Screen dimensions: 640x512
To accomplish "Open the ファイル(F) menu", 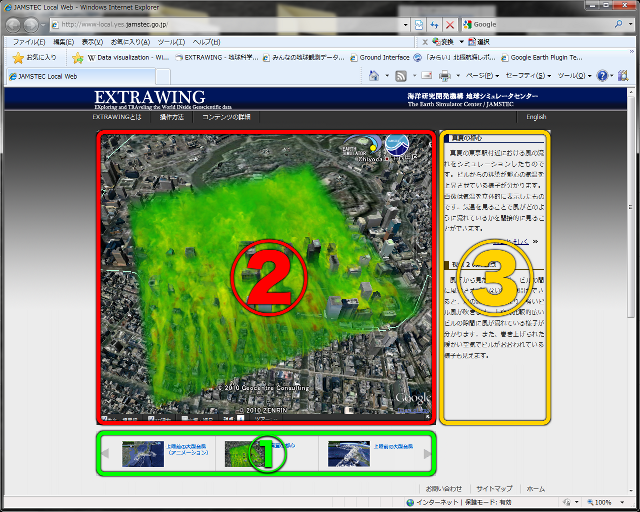I will (29, 42).
